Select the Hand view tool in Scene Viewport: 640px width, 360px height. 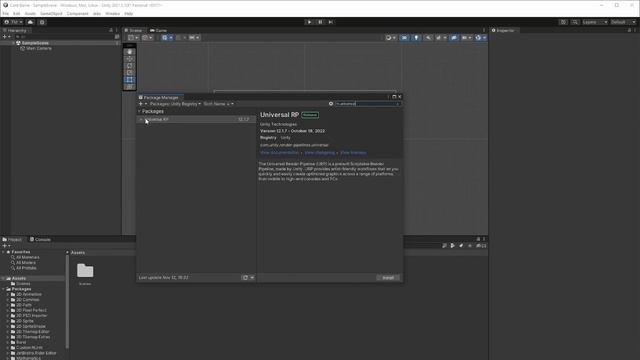(x=130, y=52)
